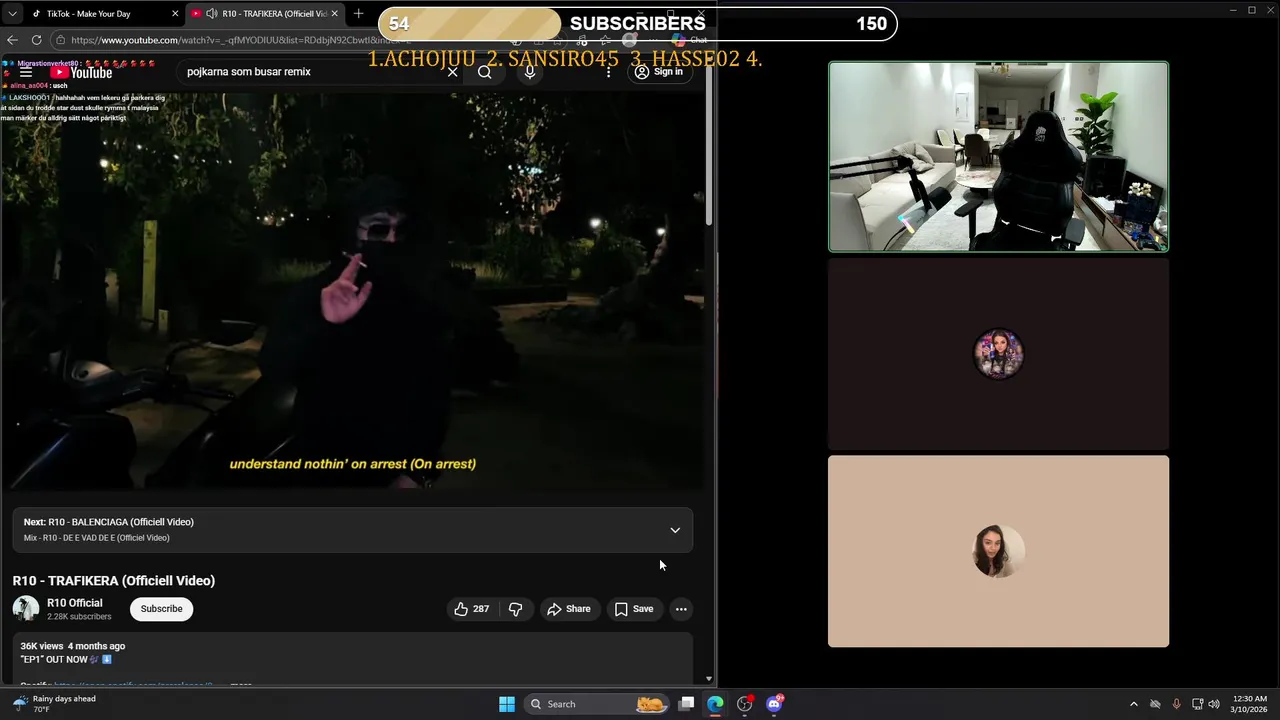
Task: Open YouTube settings three-dot menu
Action: (x=608, y=72)
